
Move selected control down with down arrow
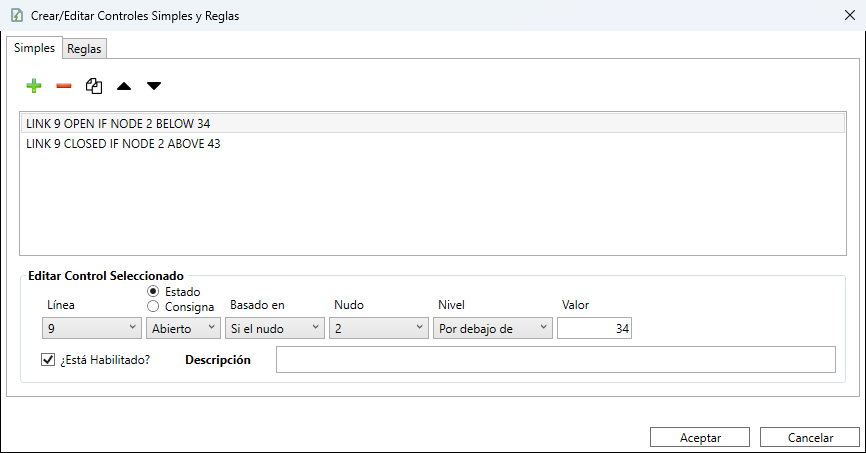(x=154, y=86)
